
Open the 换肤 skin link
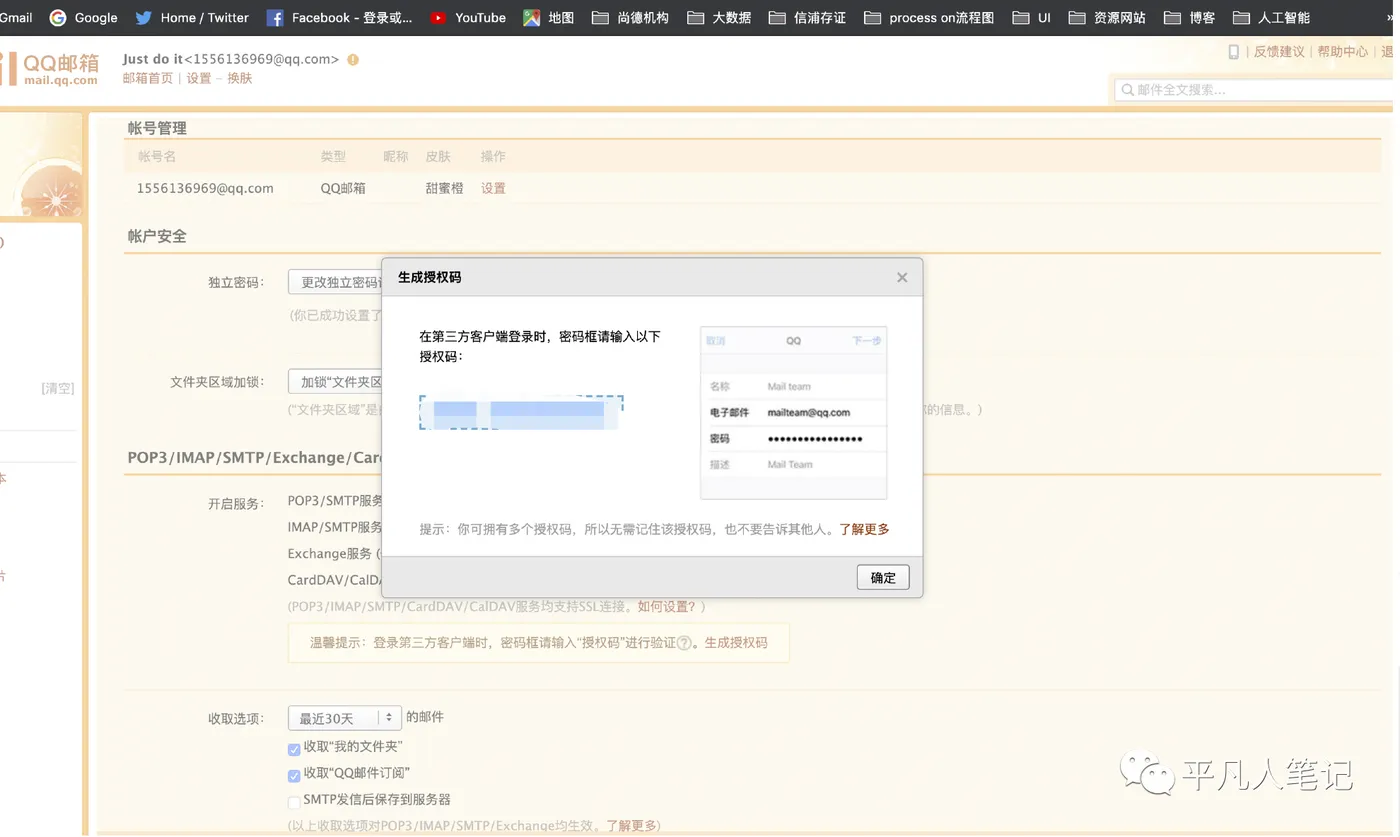[x=240, y=78]
